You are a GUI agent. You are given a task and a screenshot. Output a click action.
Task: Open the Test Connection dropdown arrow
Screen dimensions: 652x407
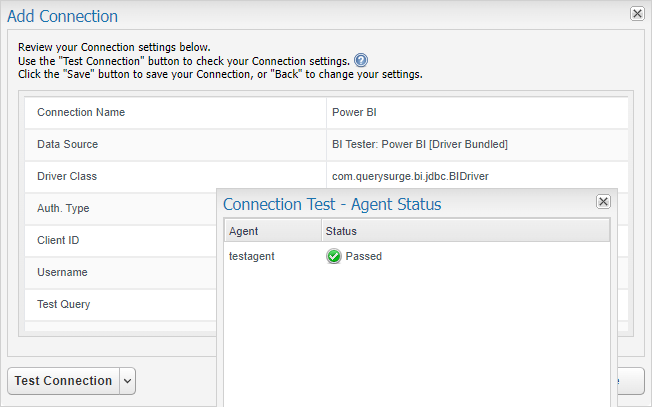[x=128, y=381]
